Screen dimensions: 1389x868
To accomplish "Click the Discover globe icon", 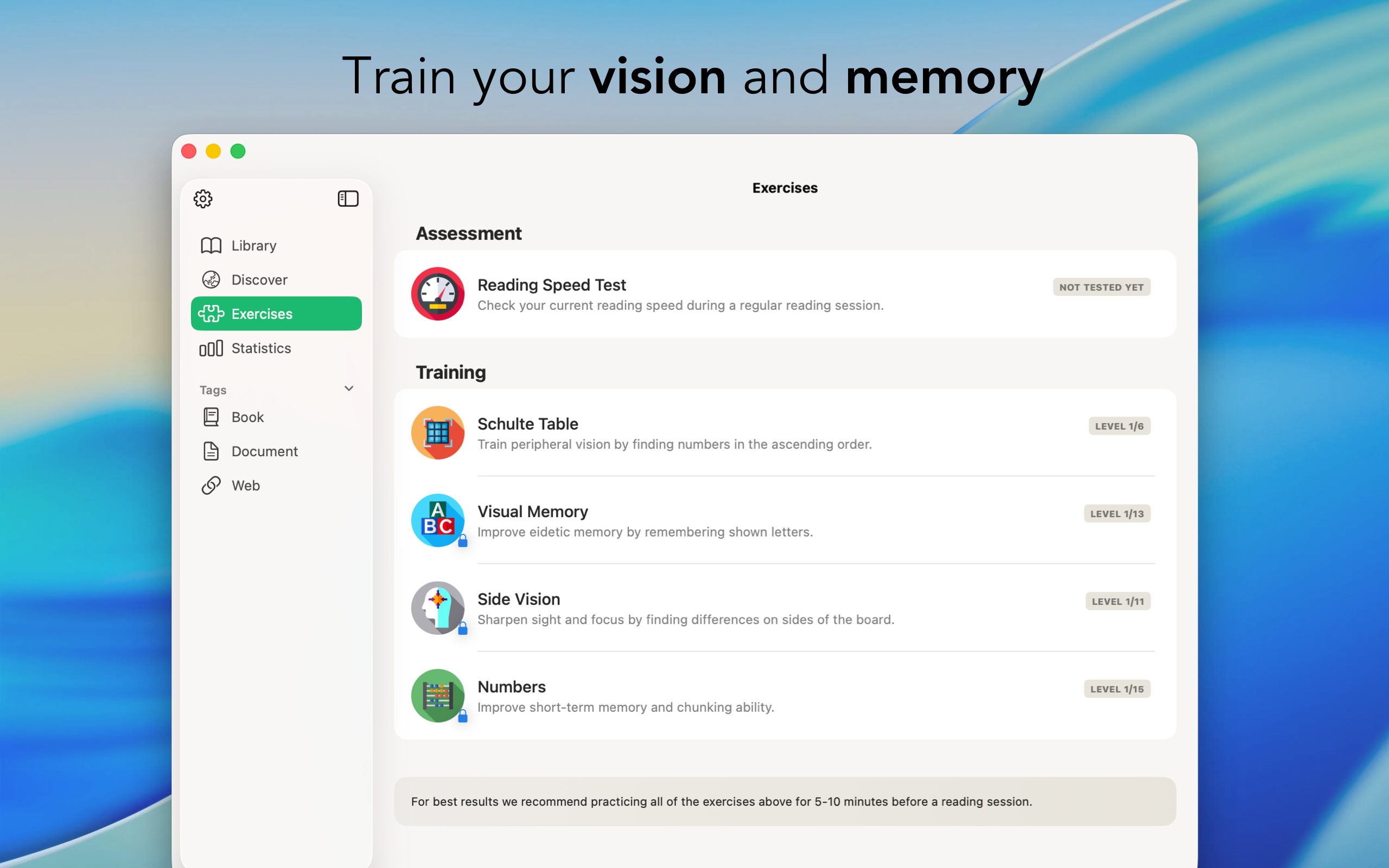I will (211, 279).
